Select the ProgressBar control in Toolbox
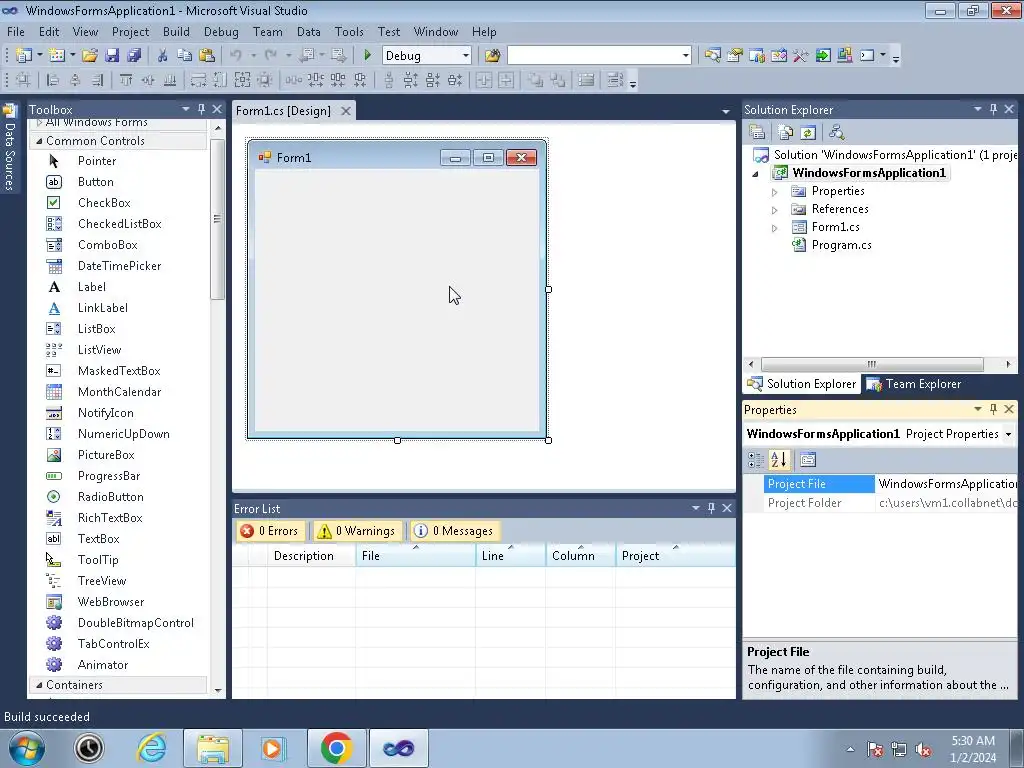1024x768 pixels. tap(108, 475)
